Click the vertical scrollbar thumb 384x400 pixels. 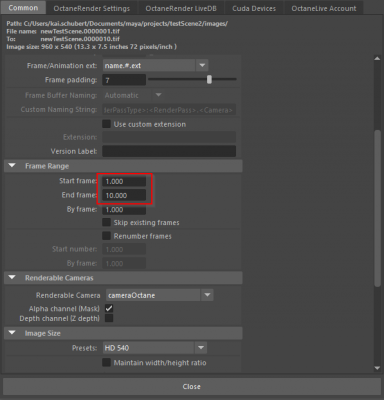pyautogui.click(x=377, y=208)
